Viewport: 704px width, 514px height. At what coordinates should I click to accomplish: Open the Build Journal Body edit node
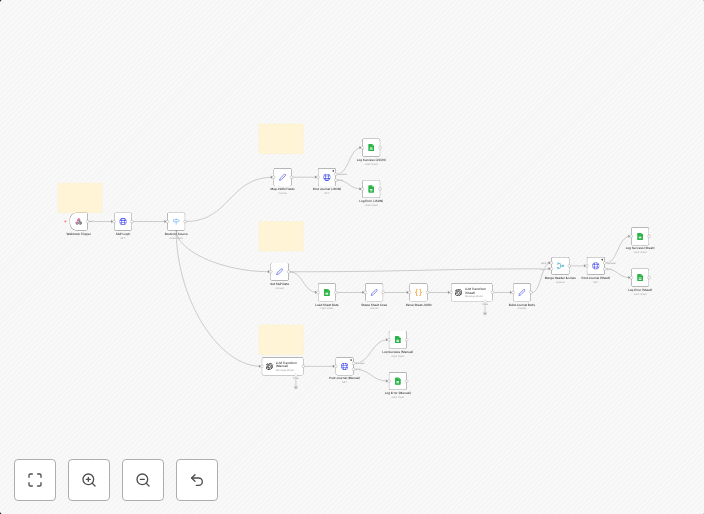coord(522,293)
